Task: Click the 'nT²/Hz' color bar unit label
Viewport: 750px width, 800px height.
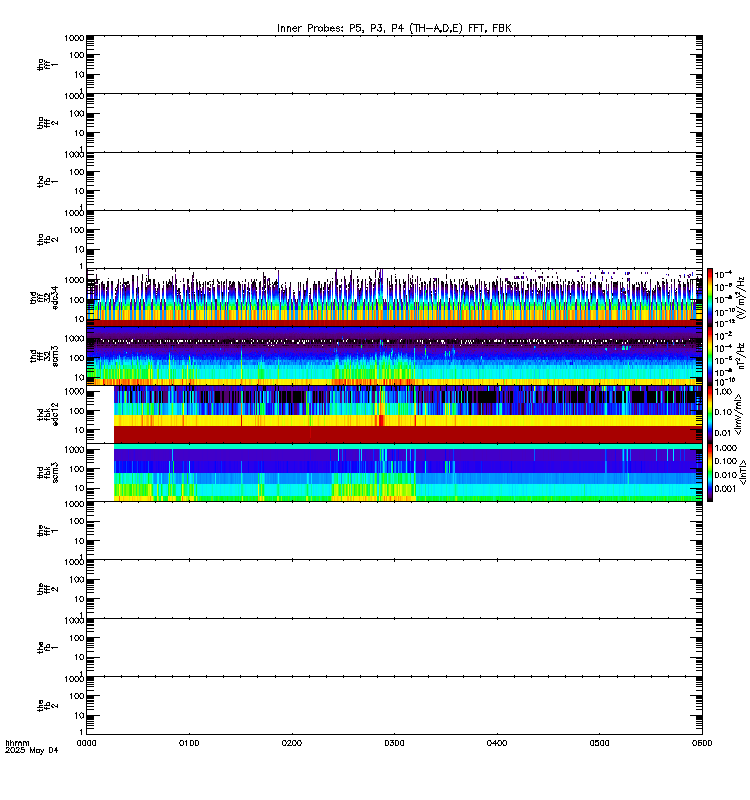Action: [741, 356]
